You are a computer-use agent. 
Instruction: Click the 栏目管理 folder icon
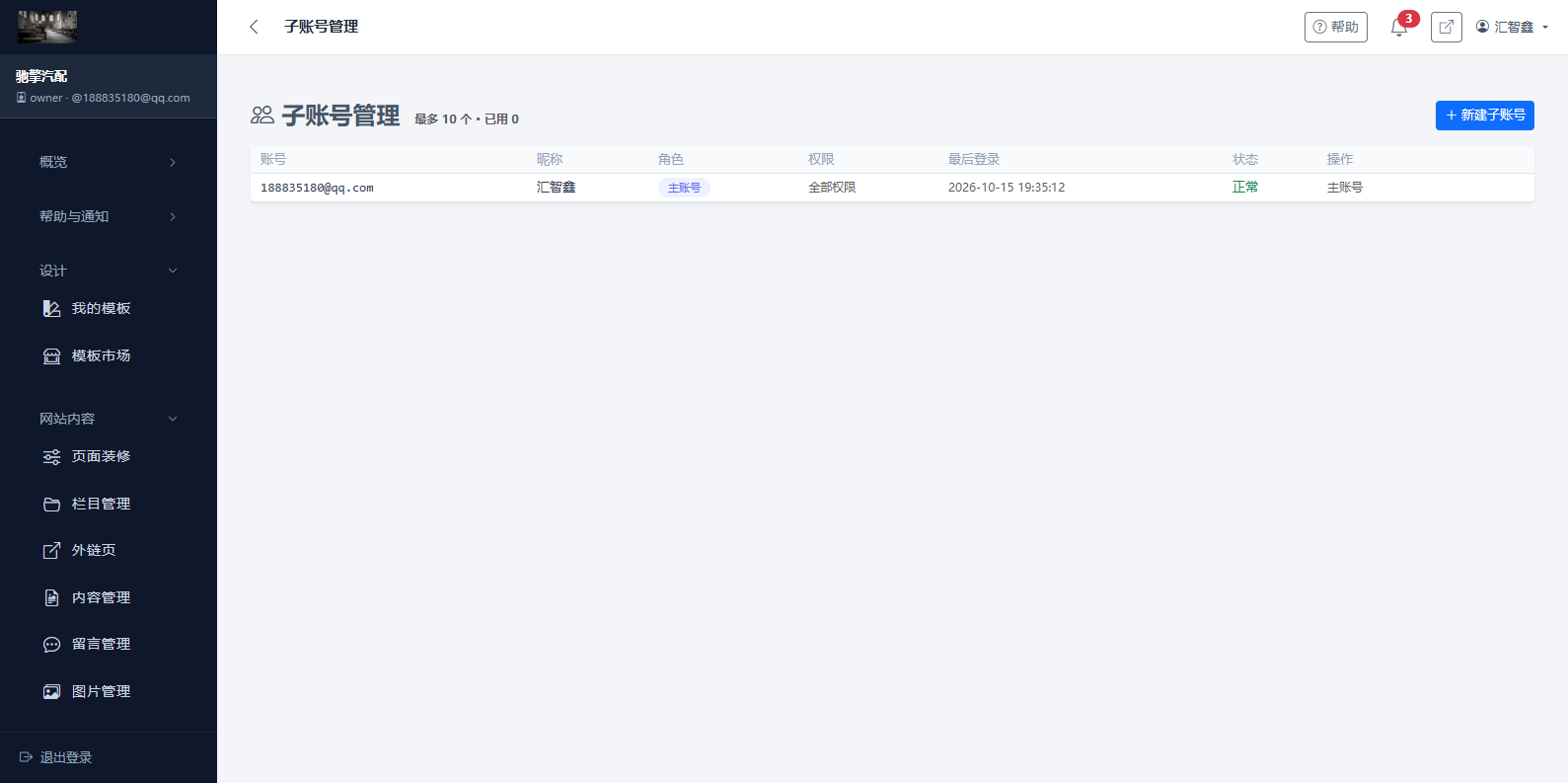point(52,505)
